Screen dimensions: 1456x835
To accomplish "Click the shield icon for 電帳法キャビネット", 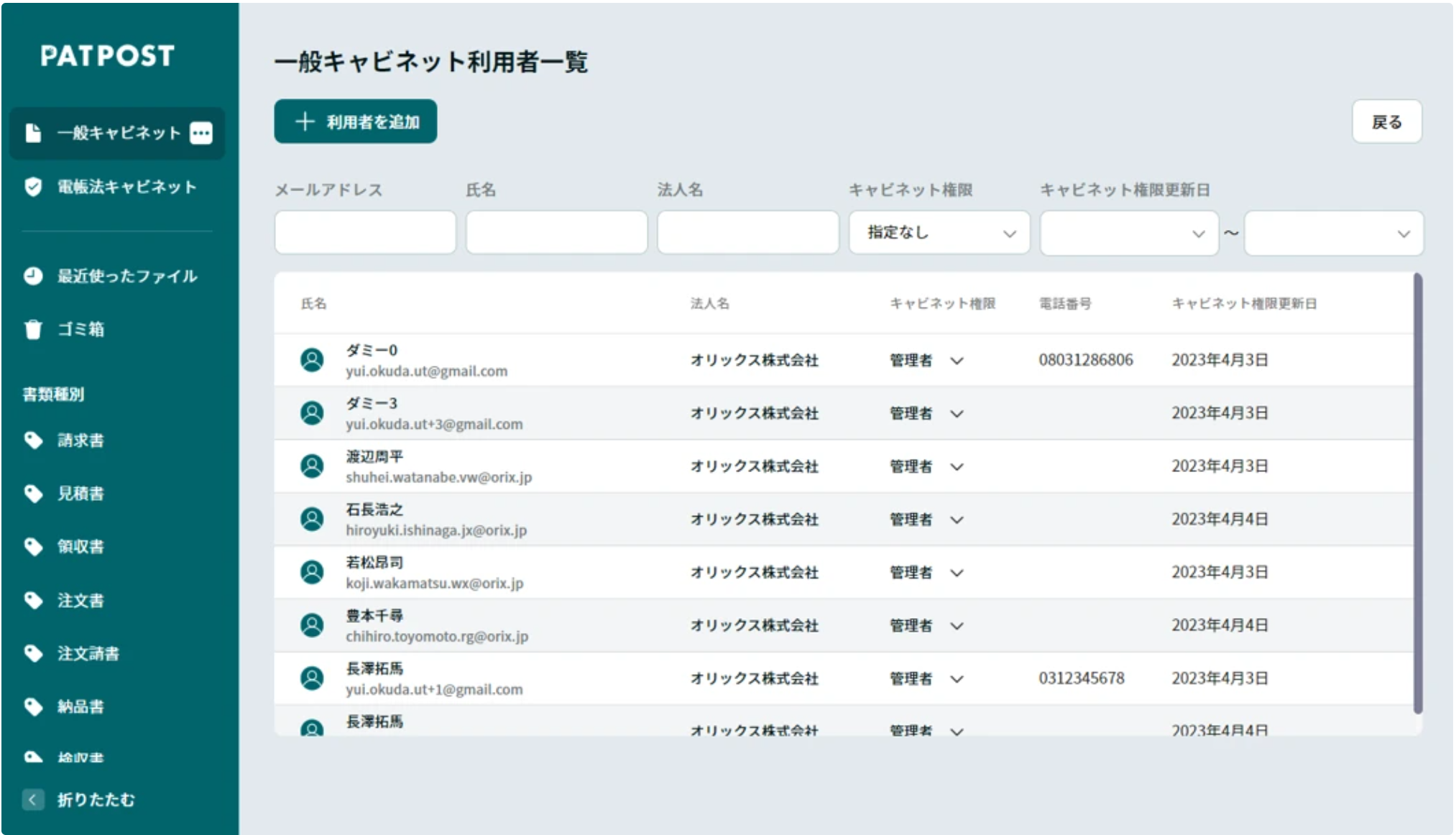I will [33, 187].
